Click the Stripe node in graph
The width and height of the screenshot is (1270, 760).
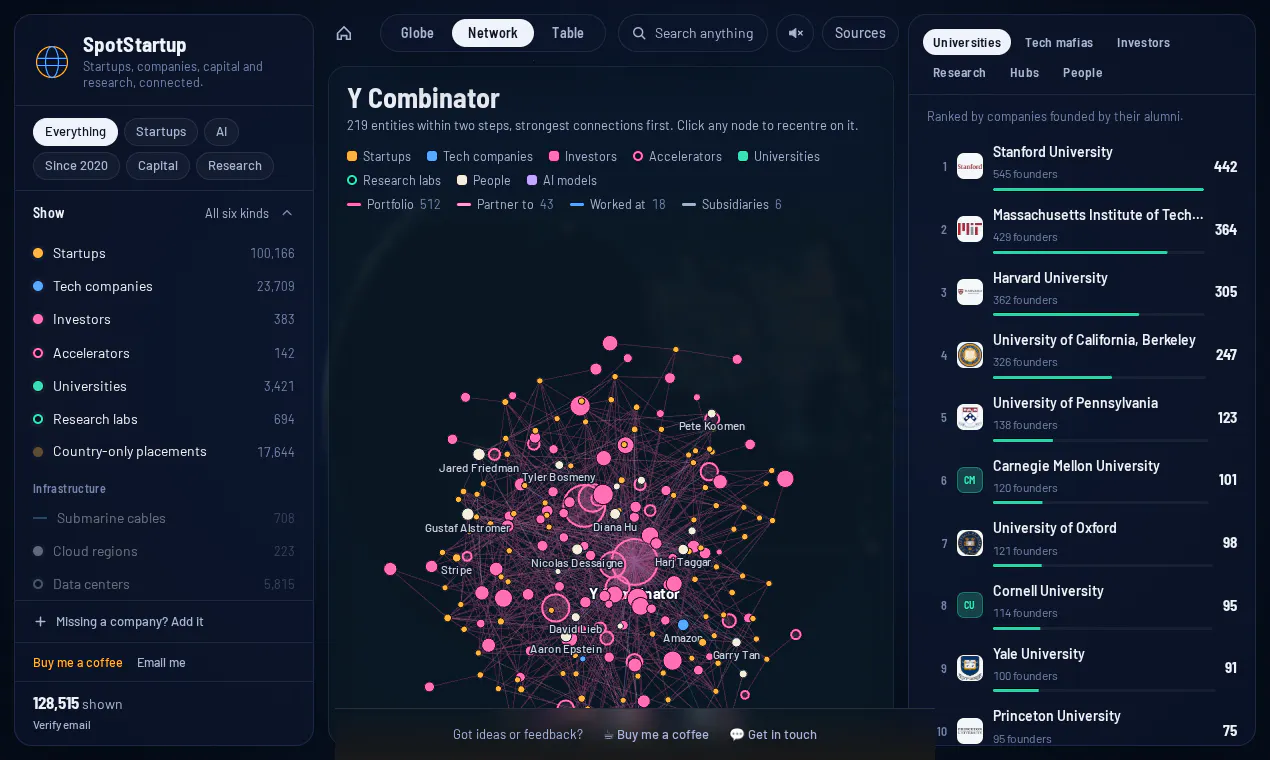(457, 558)
